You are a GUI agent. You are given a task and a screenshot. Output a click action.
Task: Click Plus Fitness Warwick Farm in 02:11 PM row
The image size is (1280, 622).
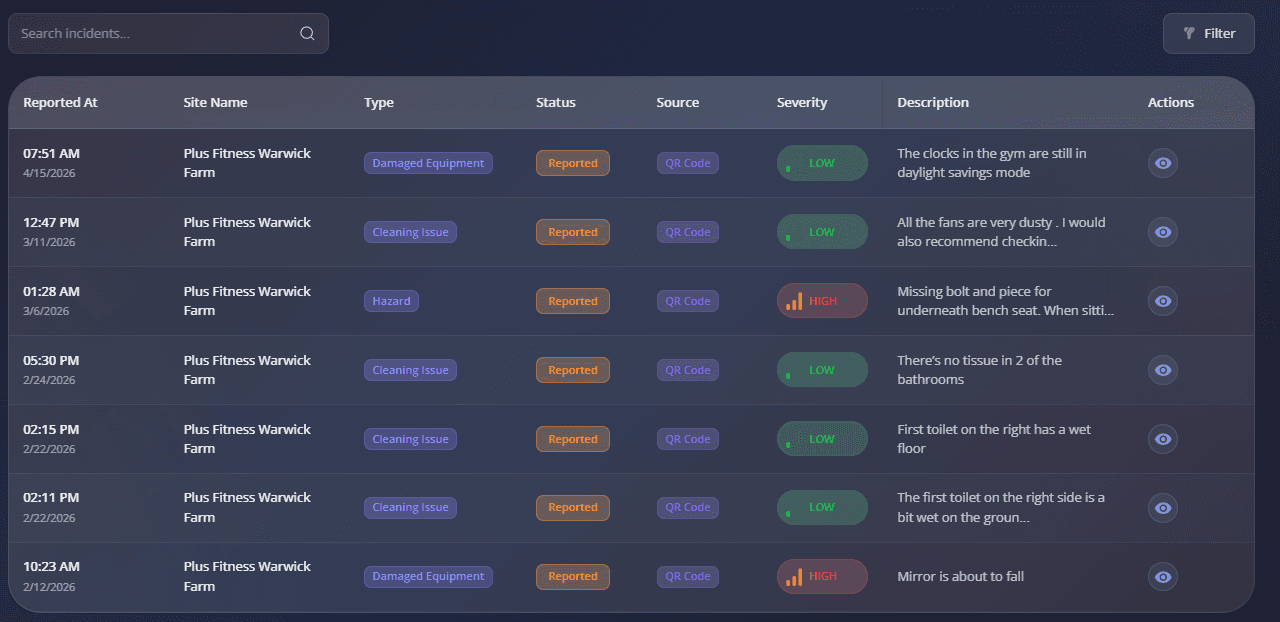click(247, 507)
